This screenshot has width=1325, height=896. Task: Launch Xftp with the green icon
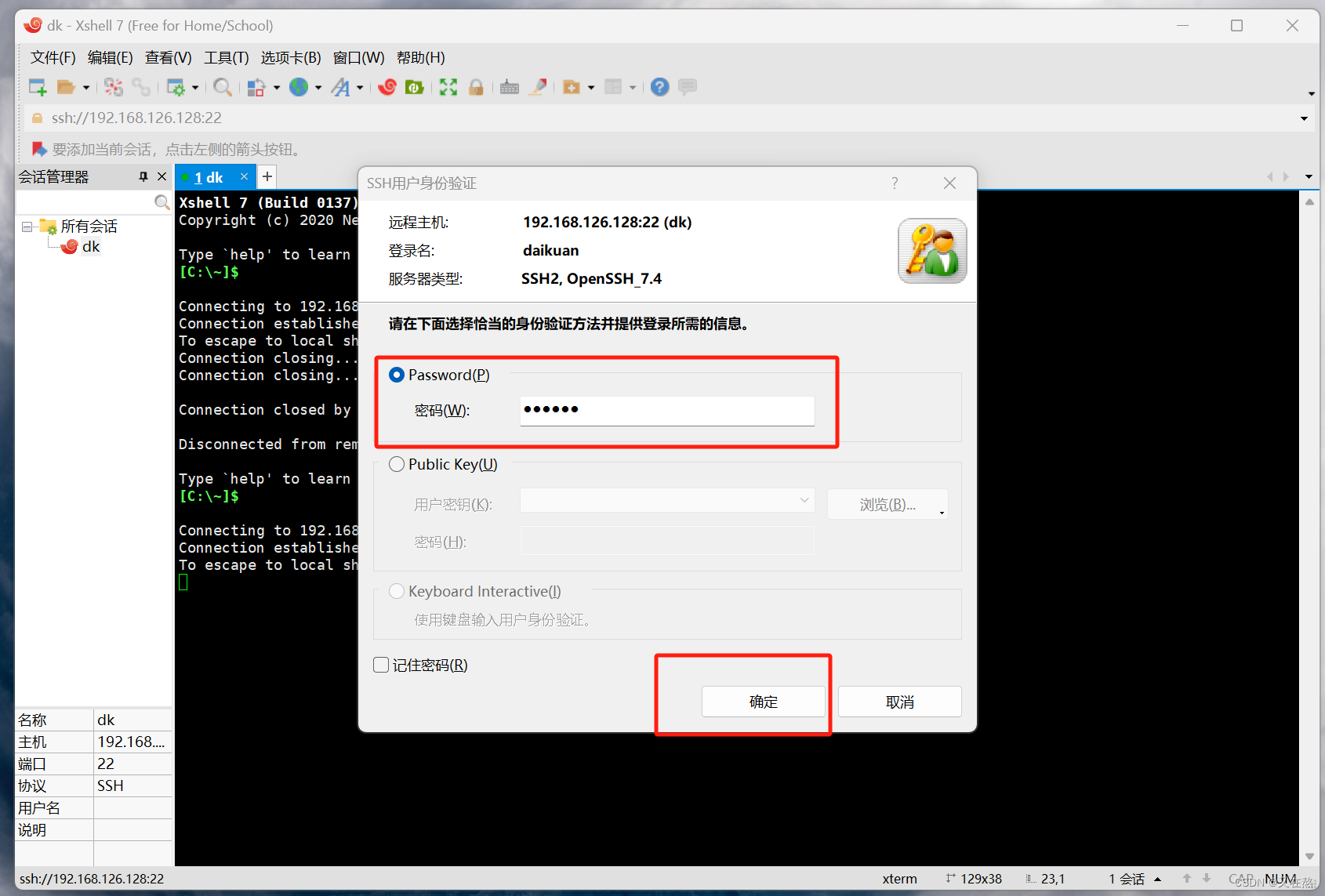tap(415, 87)
